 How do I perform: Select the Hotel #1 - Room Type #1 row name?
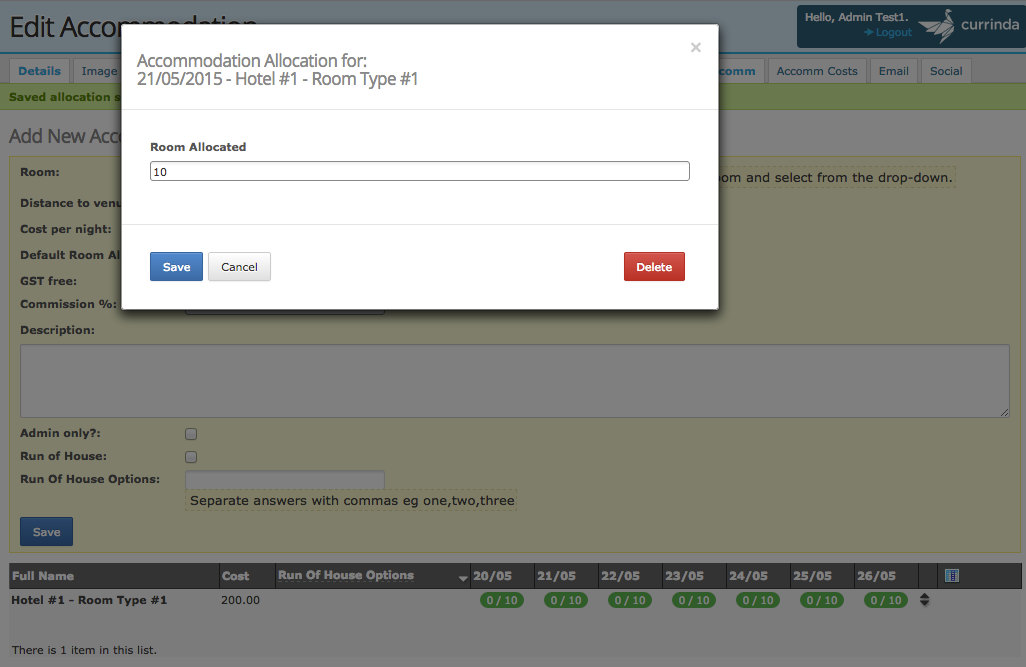[x=89, y=600]
